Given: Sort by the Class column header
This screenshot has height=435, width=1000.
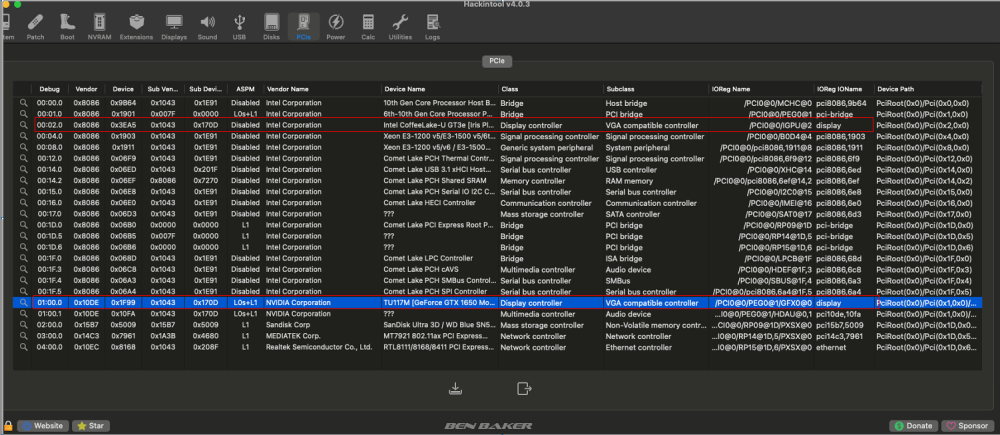Looking at the screenshot, I should point(550,89).
